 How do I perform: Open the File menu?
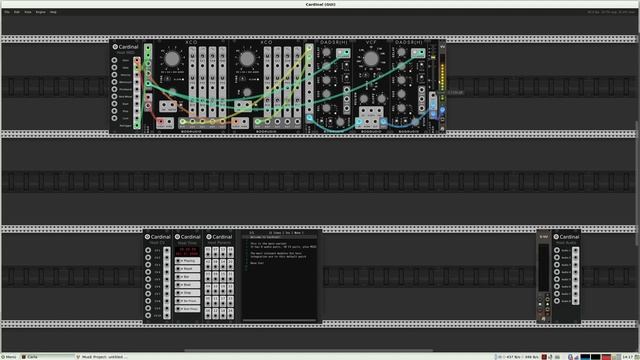coord(7,12)
